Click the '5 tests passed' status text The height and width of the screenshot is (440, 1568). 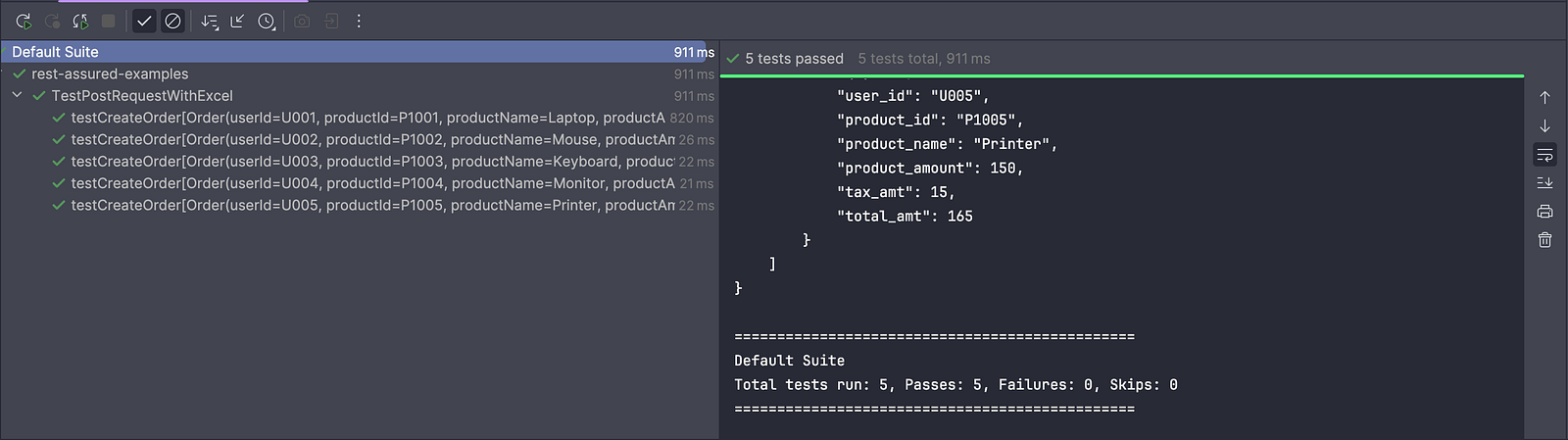point(794,59)
